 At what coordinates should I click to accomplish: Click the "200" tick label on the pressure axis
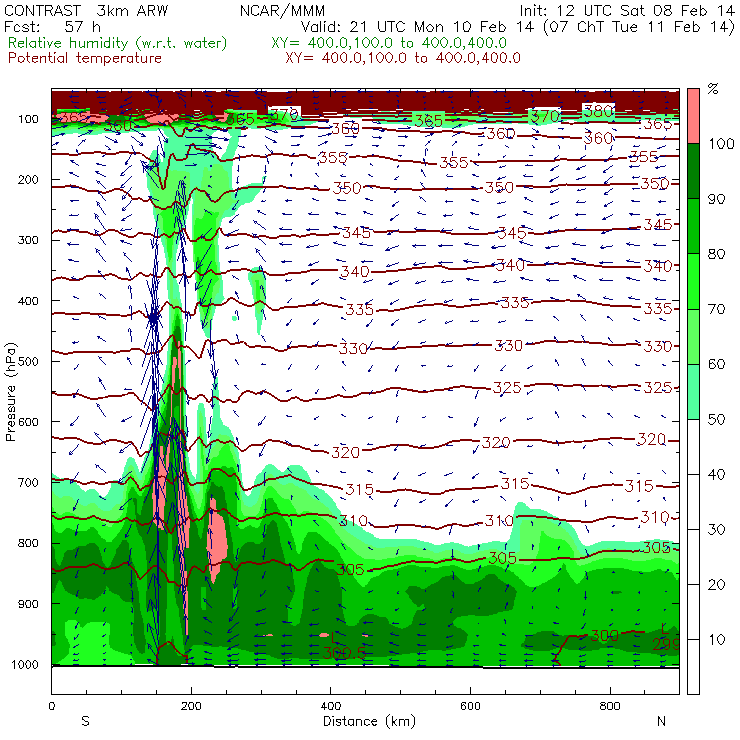click(28, 179)
